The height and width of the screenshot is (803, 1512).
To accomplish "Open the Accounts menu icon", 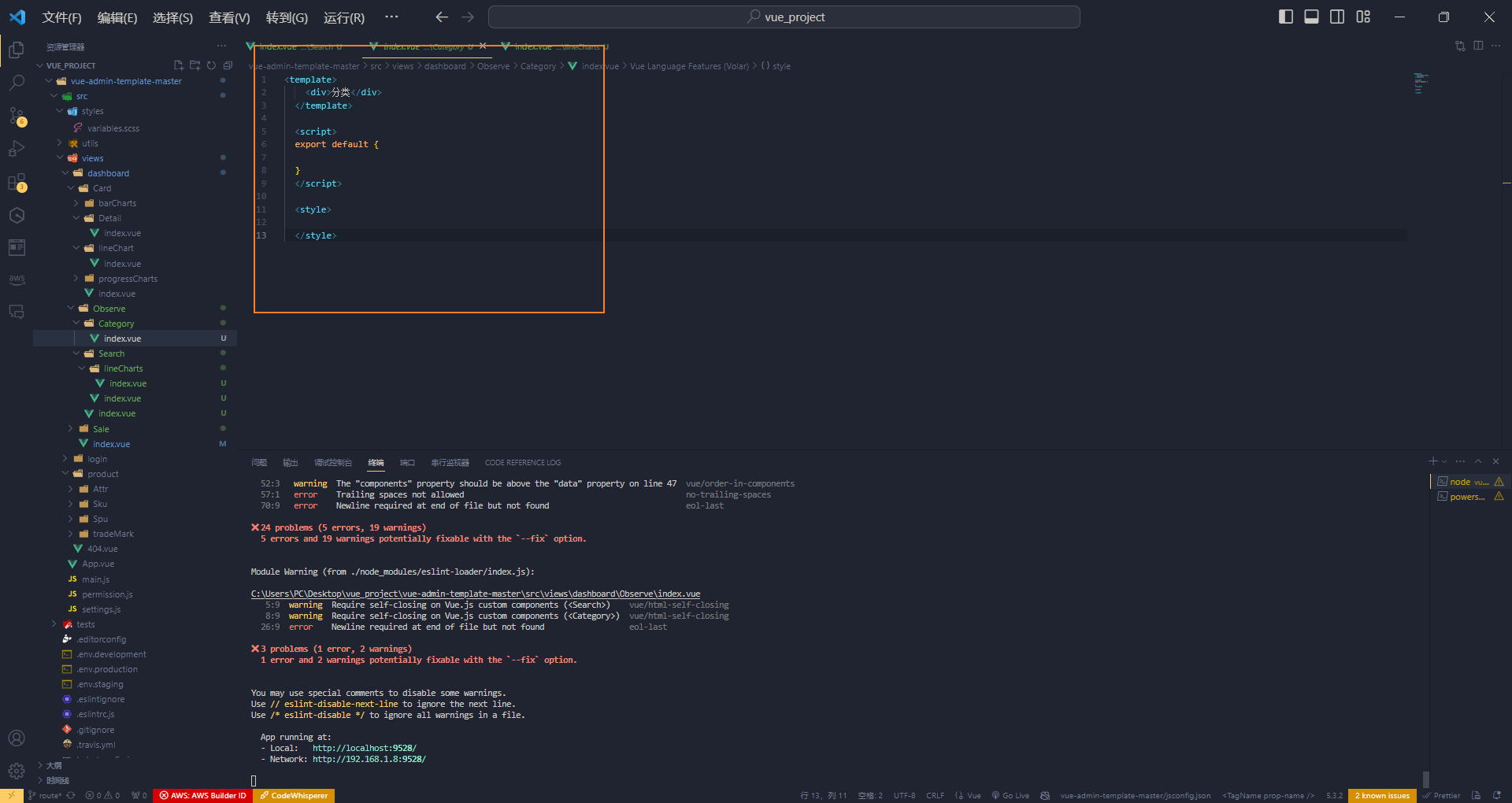I will (17, 738).
